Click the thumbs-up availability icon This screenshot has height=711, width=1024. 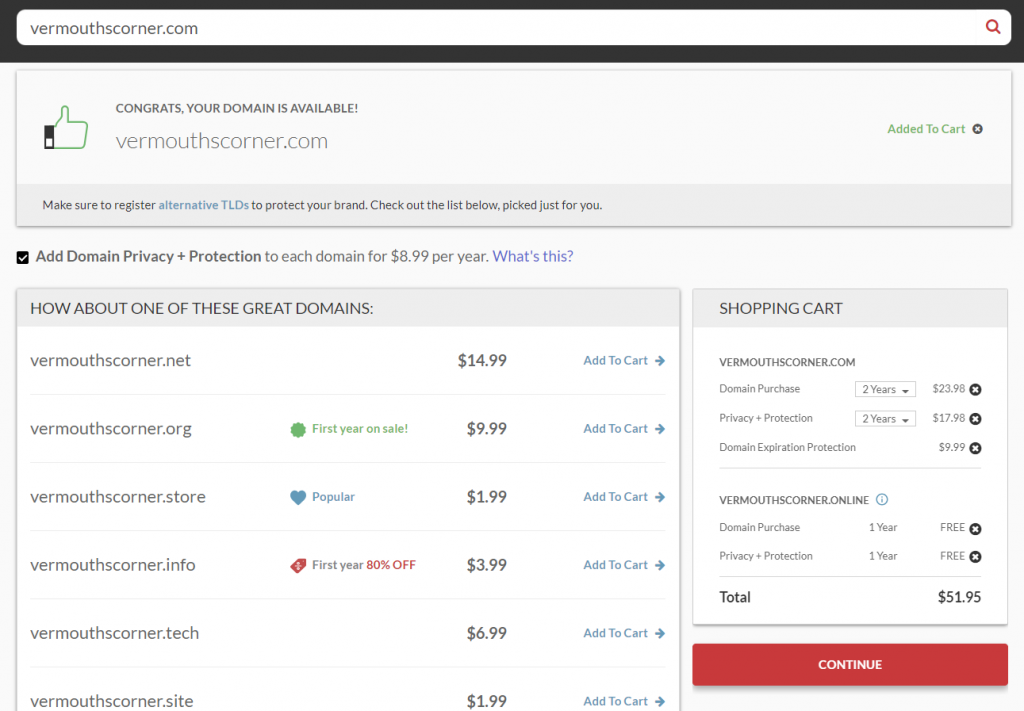[66, 129]
